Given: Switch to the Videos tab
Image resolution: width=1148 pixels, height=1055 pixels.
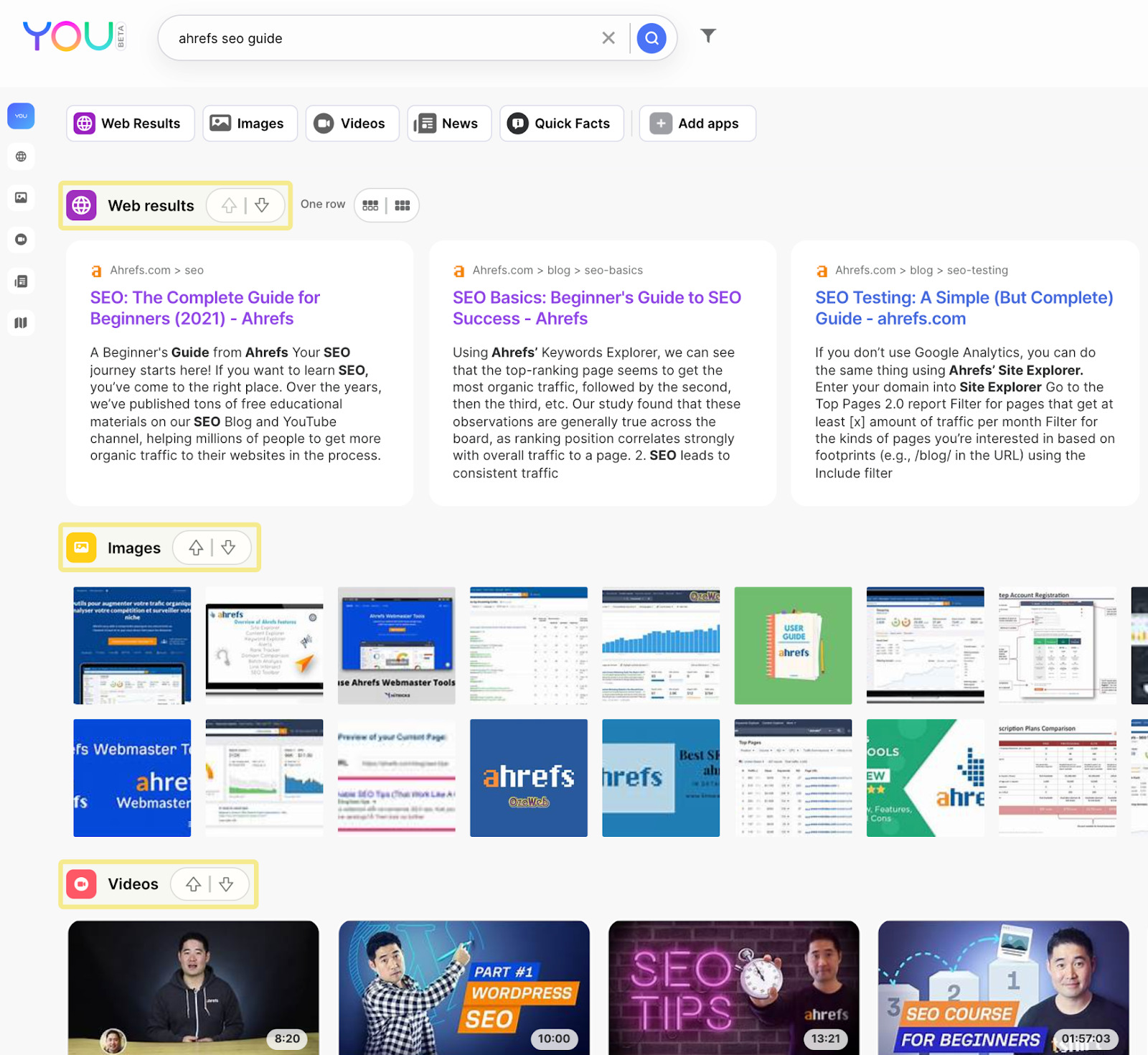Looking at the screenshot, I should tap(352, 123).
